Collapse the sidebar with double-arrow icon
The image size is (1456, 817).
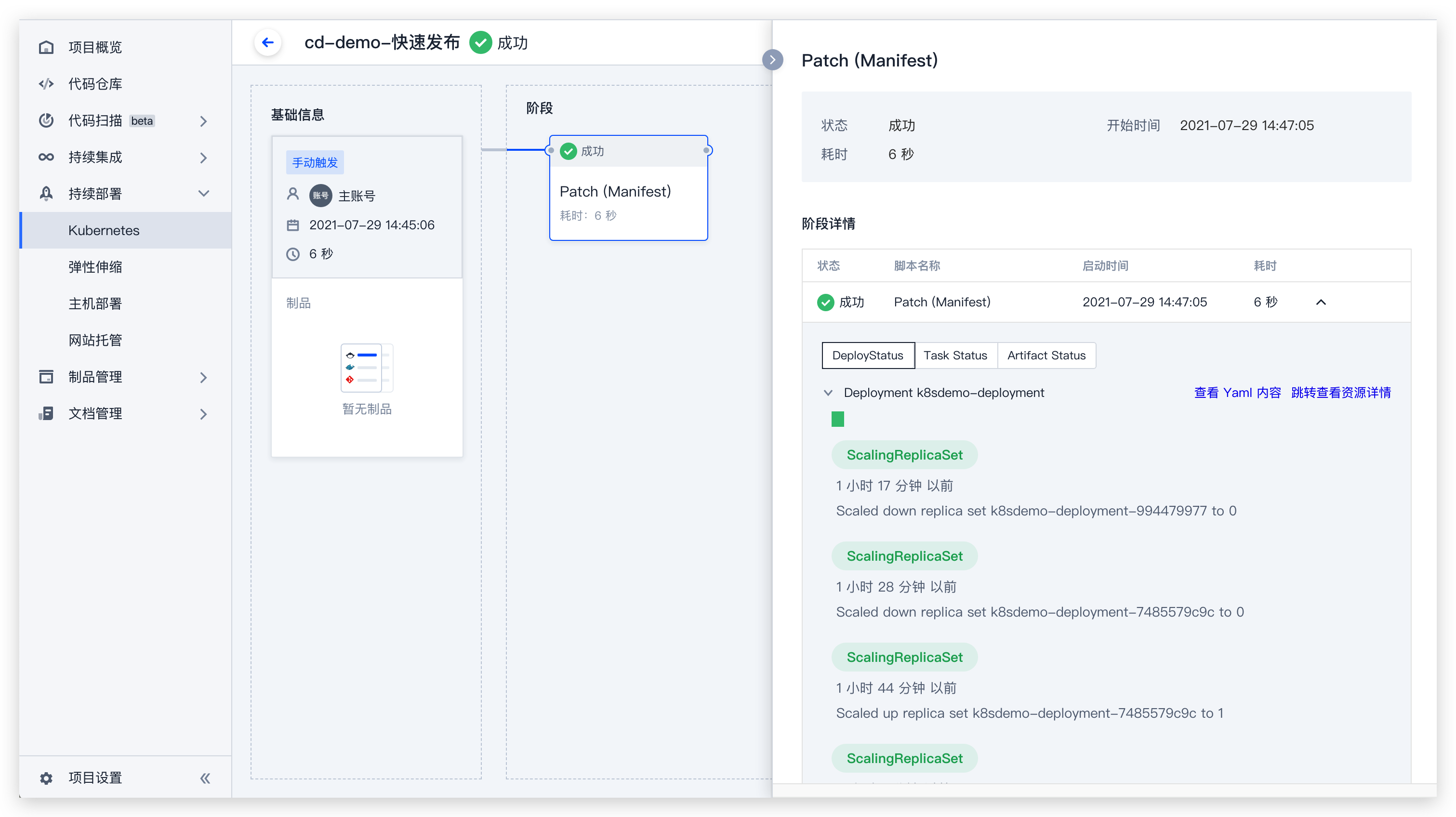coord(205,778)
